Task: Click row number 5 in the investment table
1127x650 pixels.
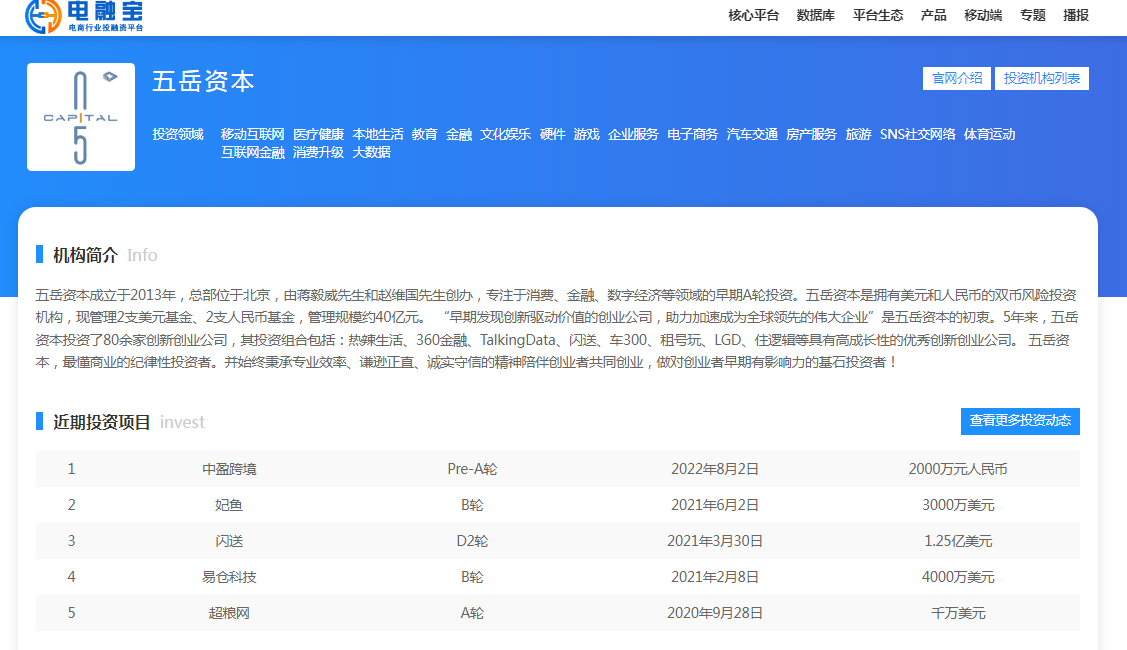Action: 71,613
